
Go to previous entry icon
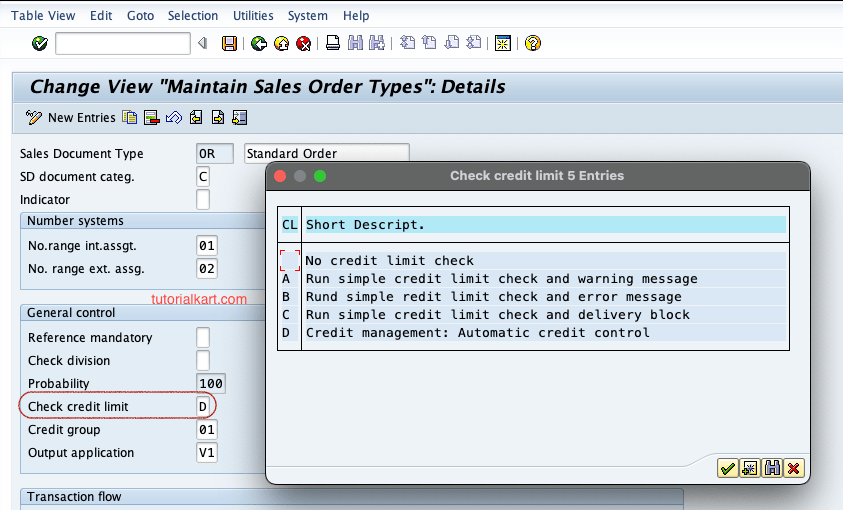pyautogui.click(x=196, y=117)
